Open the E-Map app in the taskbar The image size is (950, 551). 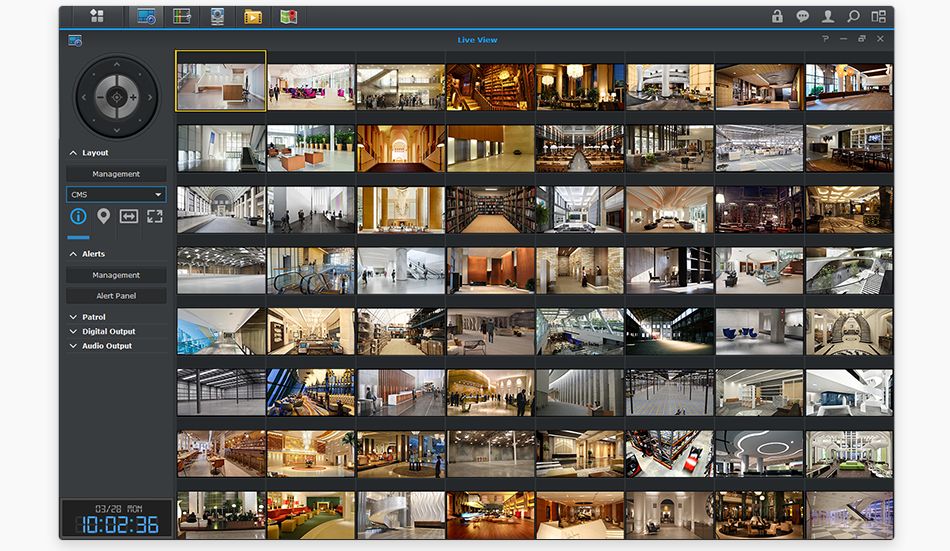click(289, 16)
